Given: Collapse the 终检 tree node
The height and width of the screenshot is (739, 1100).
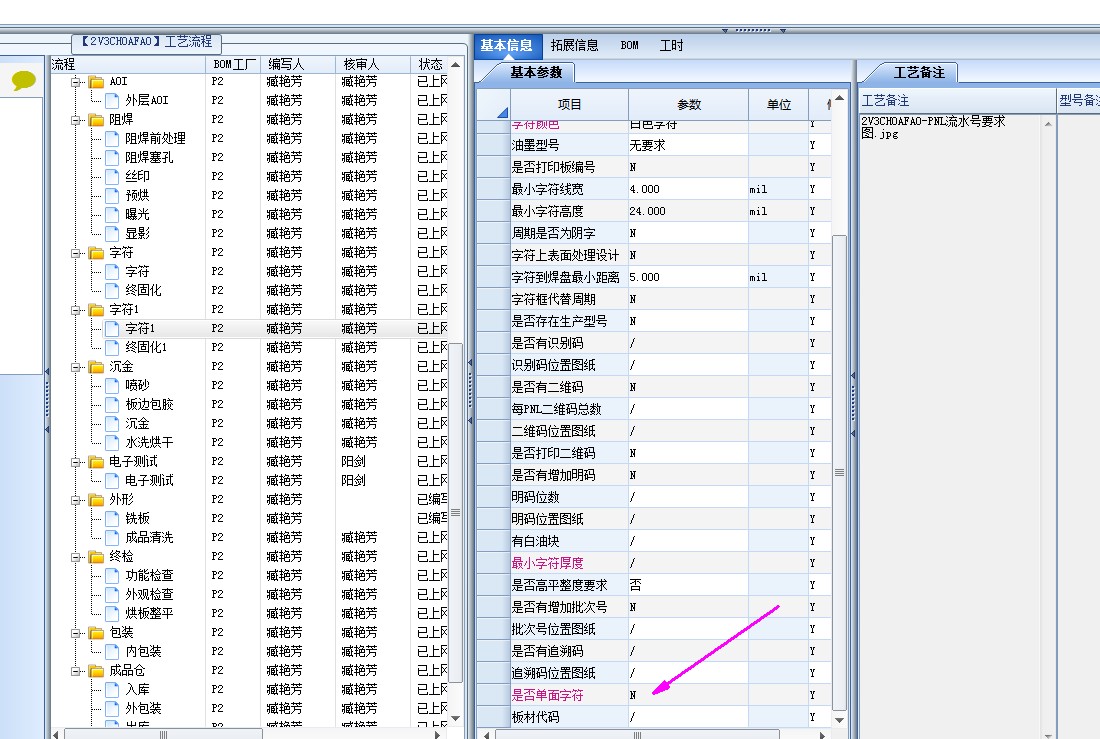Looking at the screenshot, I should (76, 557).
